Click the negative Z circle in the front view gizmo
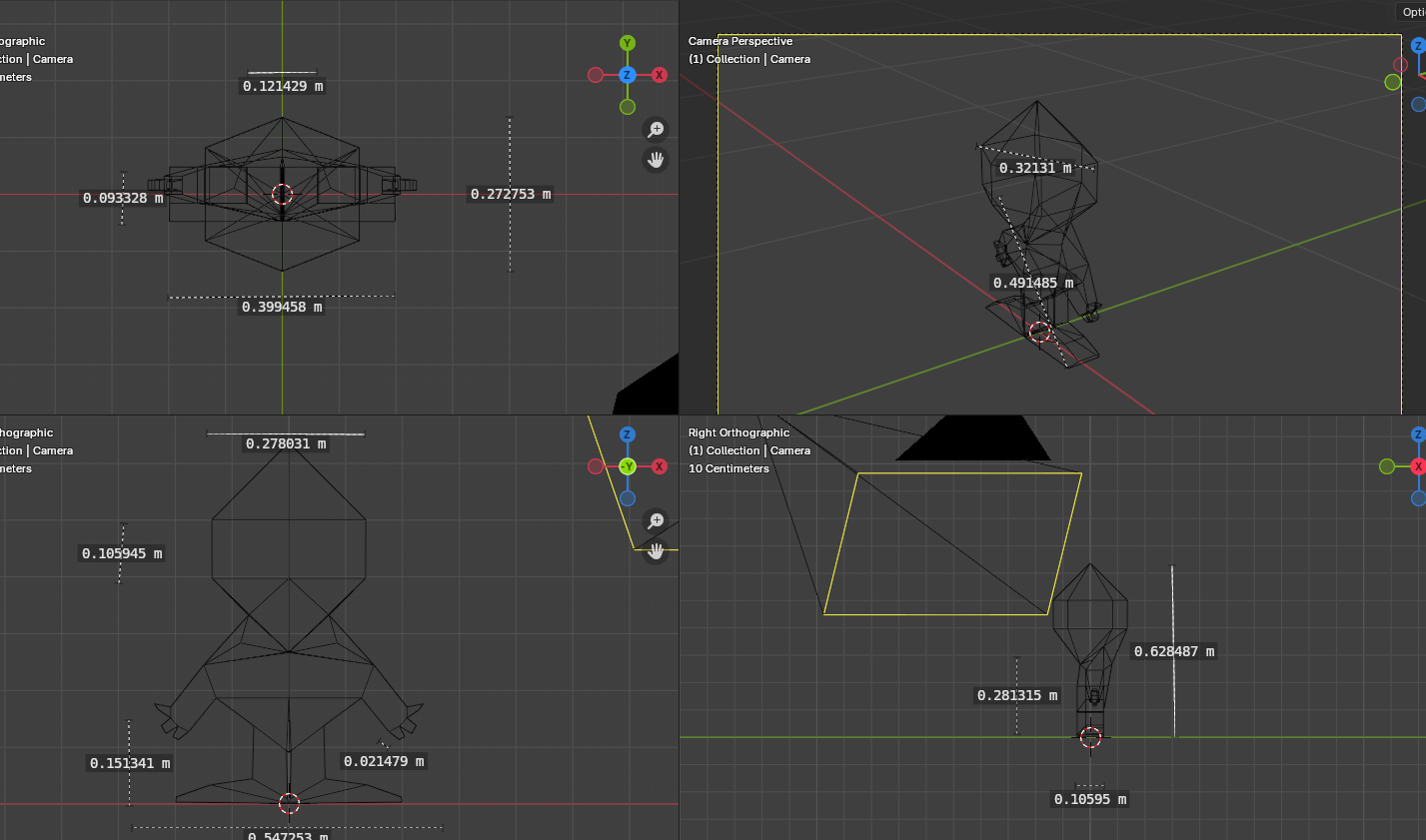The width and height of the screenshot is (1426, 840). pos(628,498)
